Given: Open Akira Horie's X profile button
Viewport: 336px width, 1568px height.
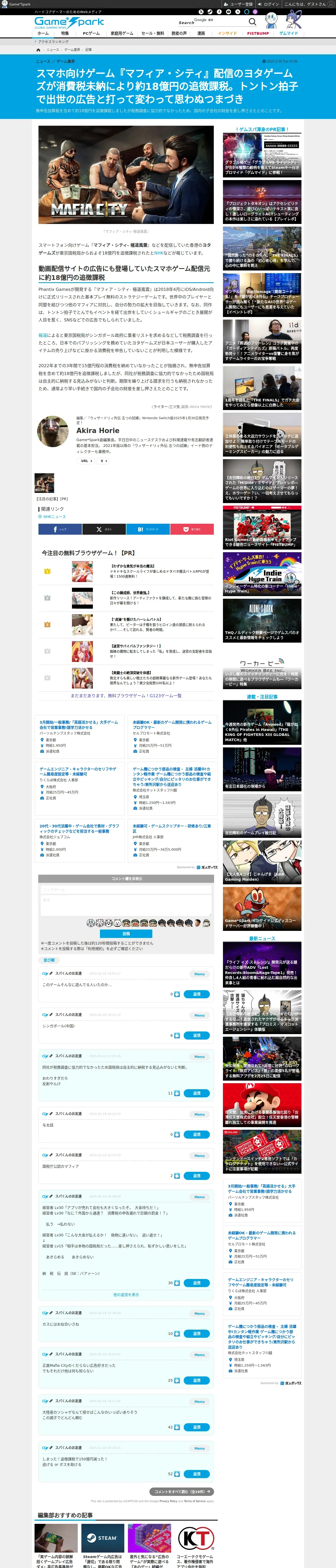Looking at the screenshot, I should coord(103,461).
